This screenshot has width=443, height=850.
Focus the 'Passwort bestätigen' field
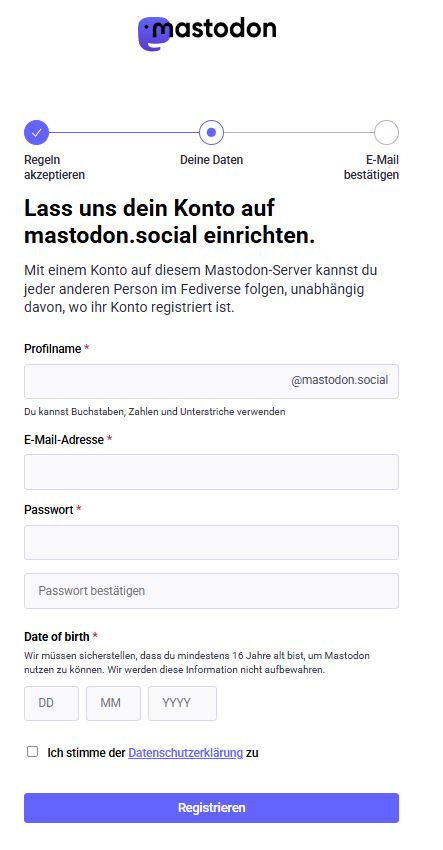pos(211,591)
